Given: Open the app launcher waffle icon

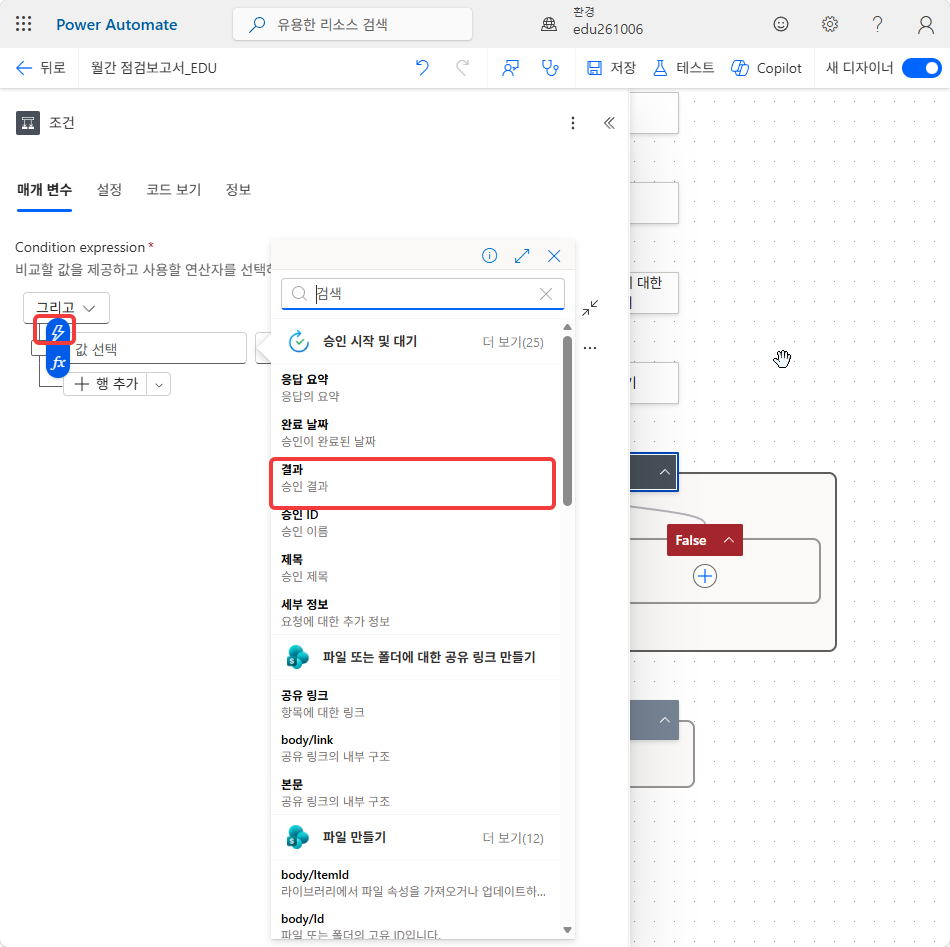Looking at the screenshot, I should tap(24, 24).
